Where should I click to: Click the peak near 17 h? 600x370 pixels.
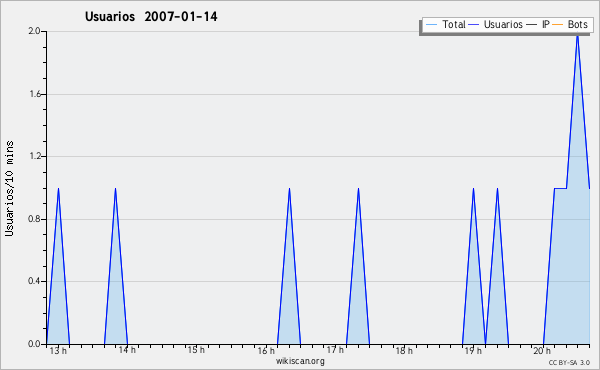[x=358, y=189]
